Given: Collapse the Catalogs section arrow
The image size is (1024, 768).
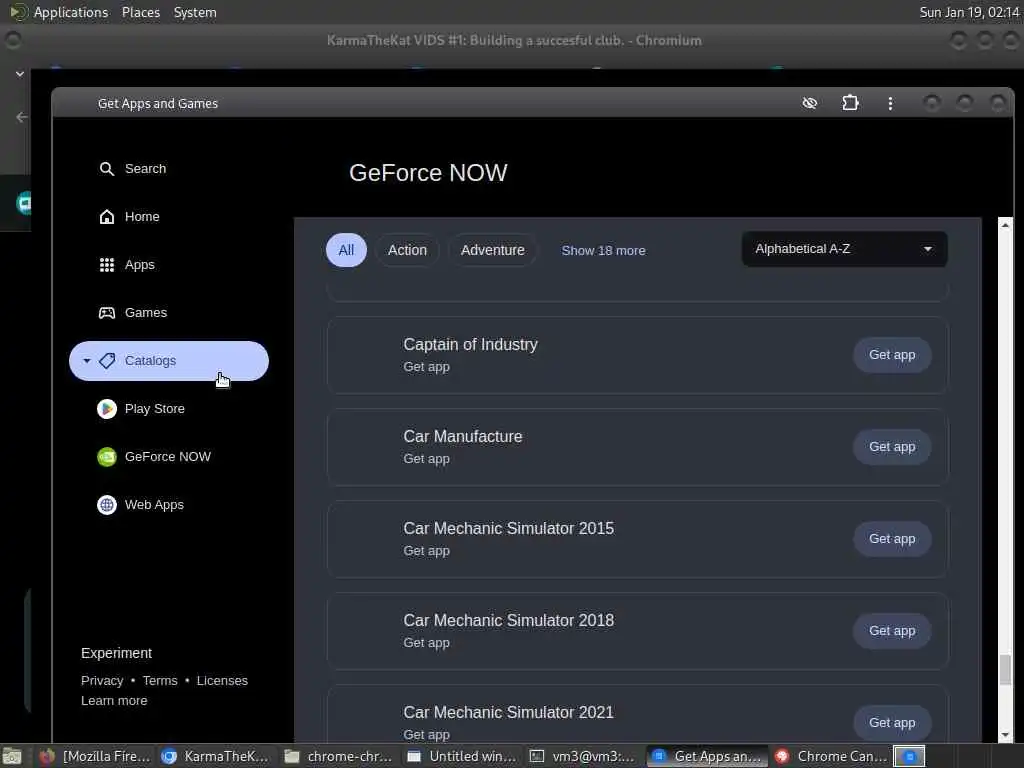Looking at the screenshot, I should click(86, 360).
